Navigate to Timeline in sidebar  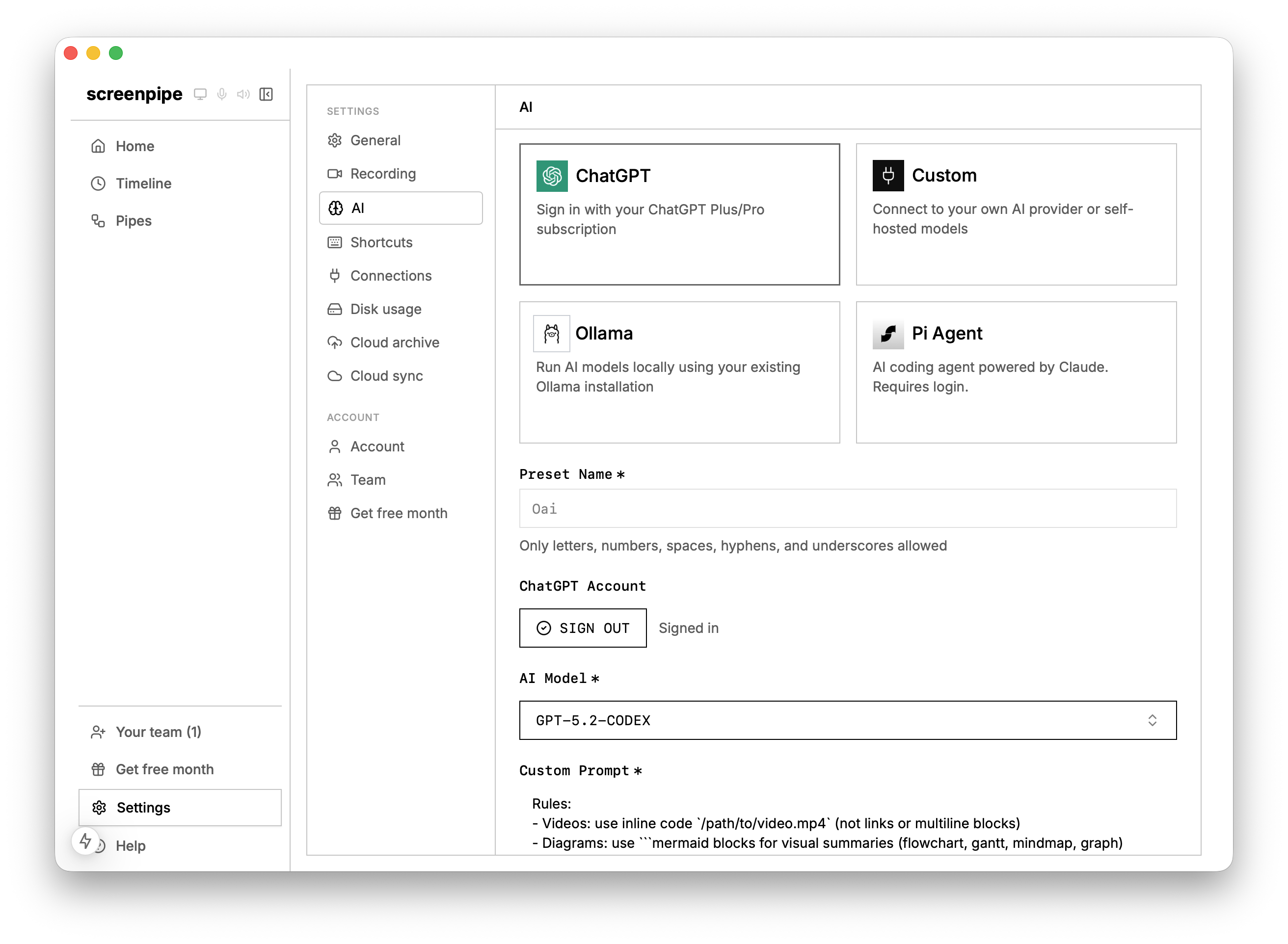point(143,184)
